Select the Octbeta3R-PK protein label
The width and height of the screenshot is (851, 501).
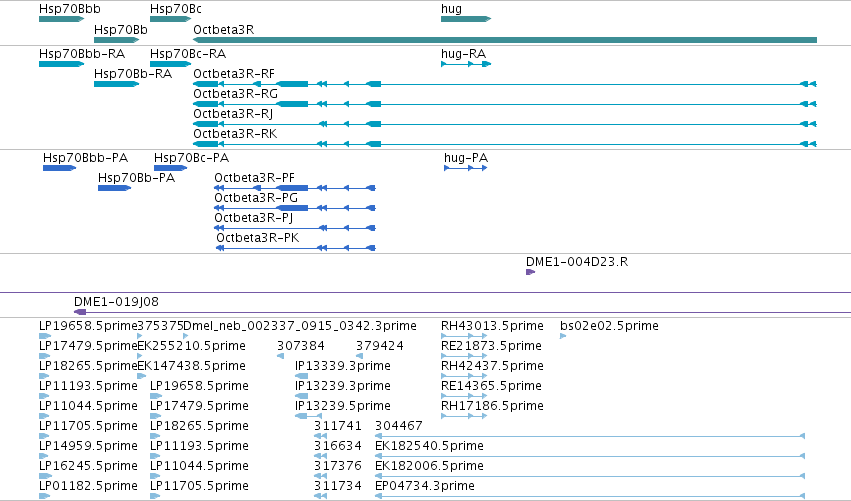(258, 238)
